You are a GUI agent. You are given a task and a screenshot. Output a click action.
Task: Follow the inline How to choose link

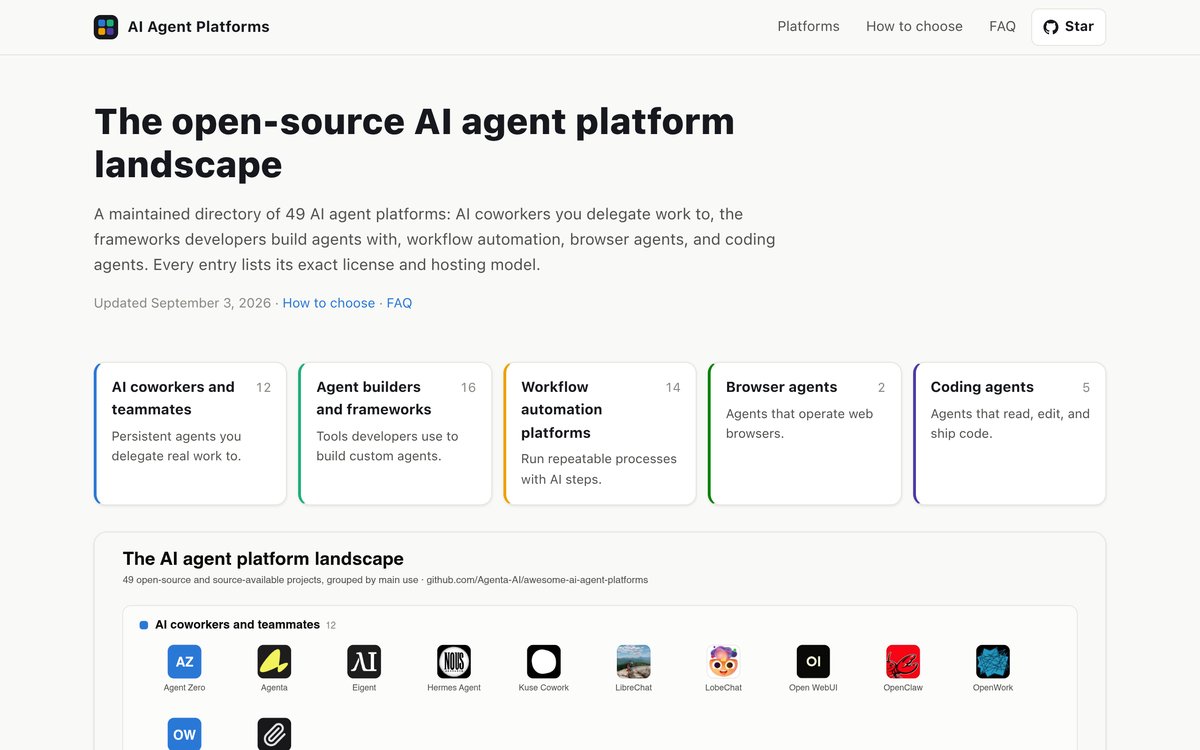(329, 303)
